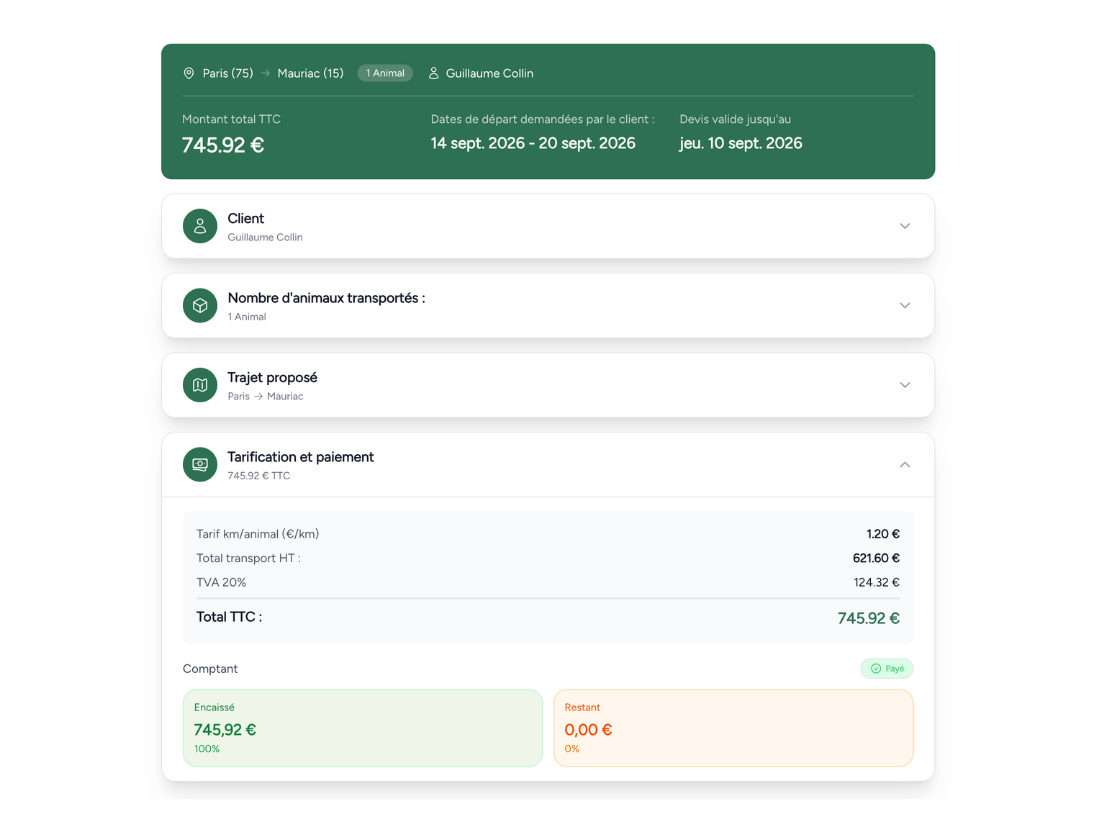Click the 745.92 € TTC subtitle
The image size is (1119, 822).
click(x=259, y=476)
